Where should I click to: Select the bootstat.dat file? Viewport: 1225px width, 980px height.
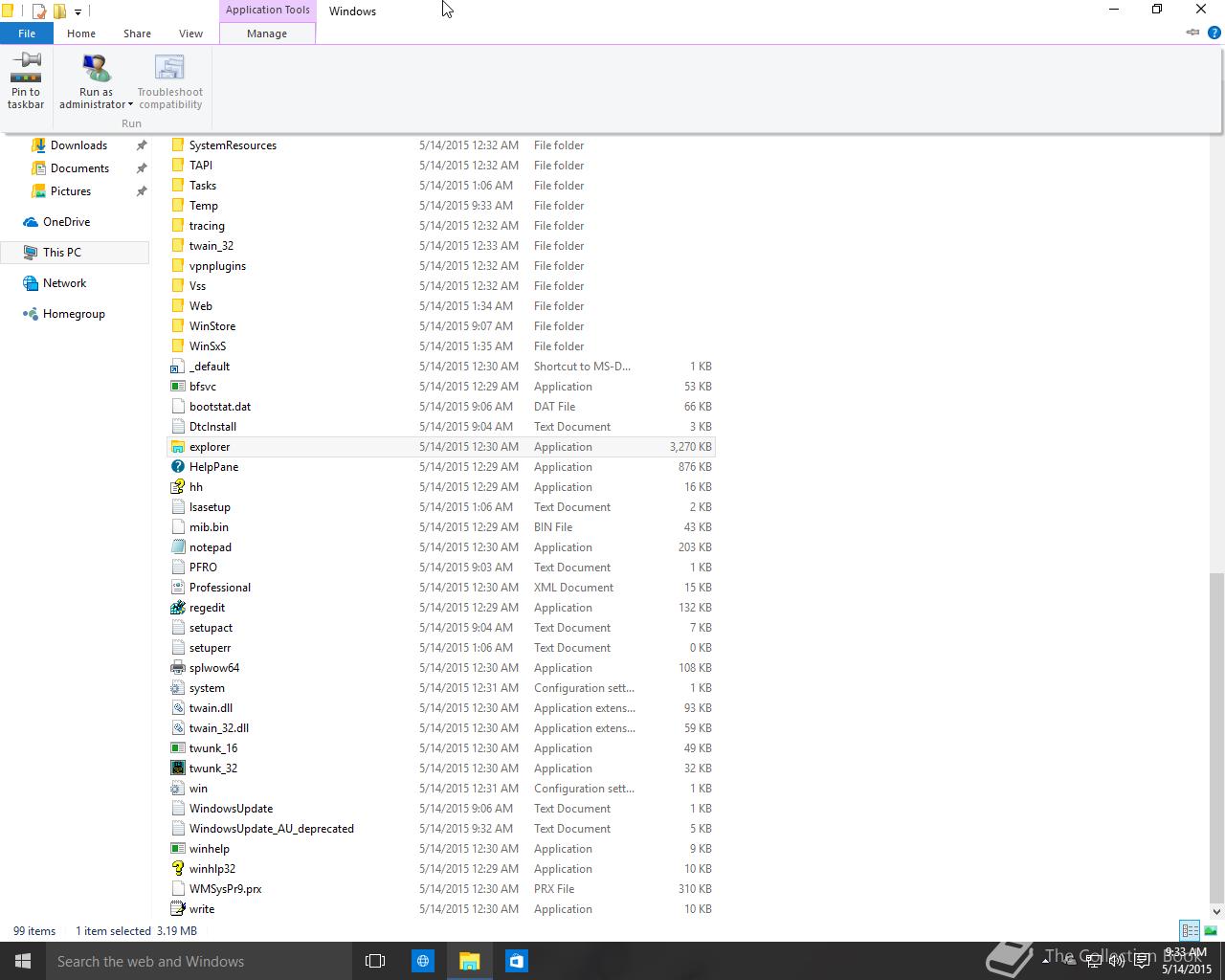[440, 407]
